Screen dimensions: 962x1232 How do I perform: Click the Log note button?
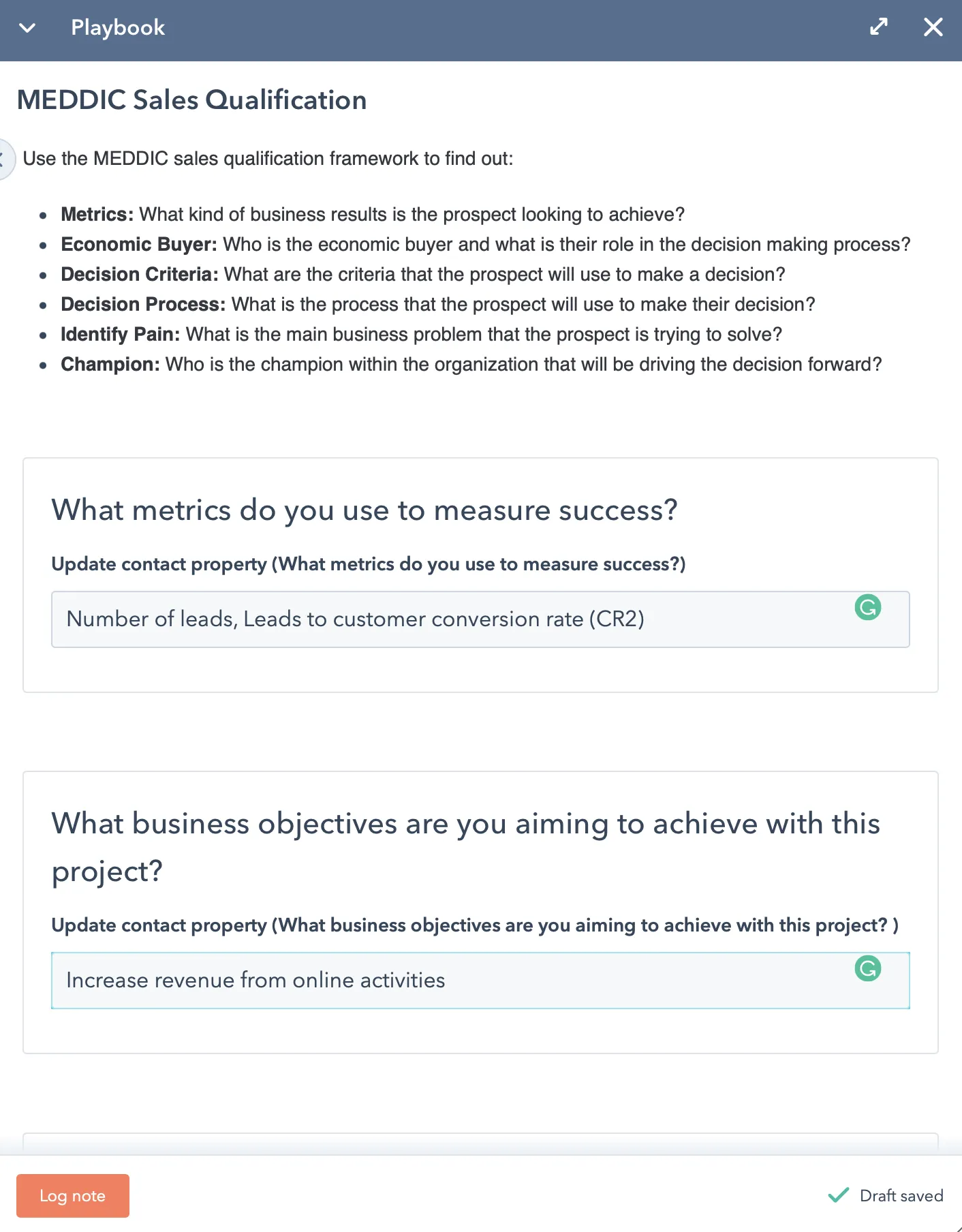[73, 1196]
